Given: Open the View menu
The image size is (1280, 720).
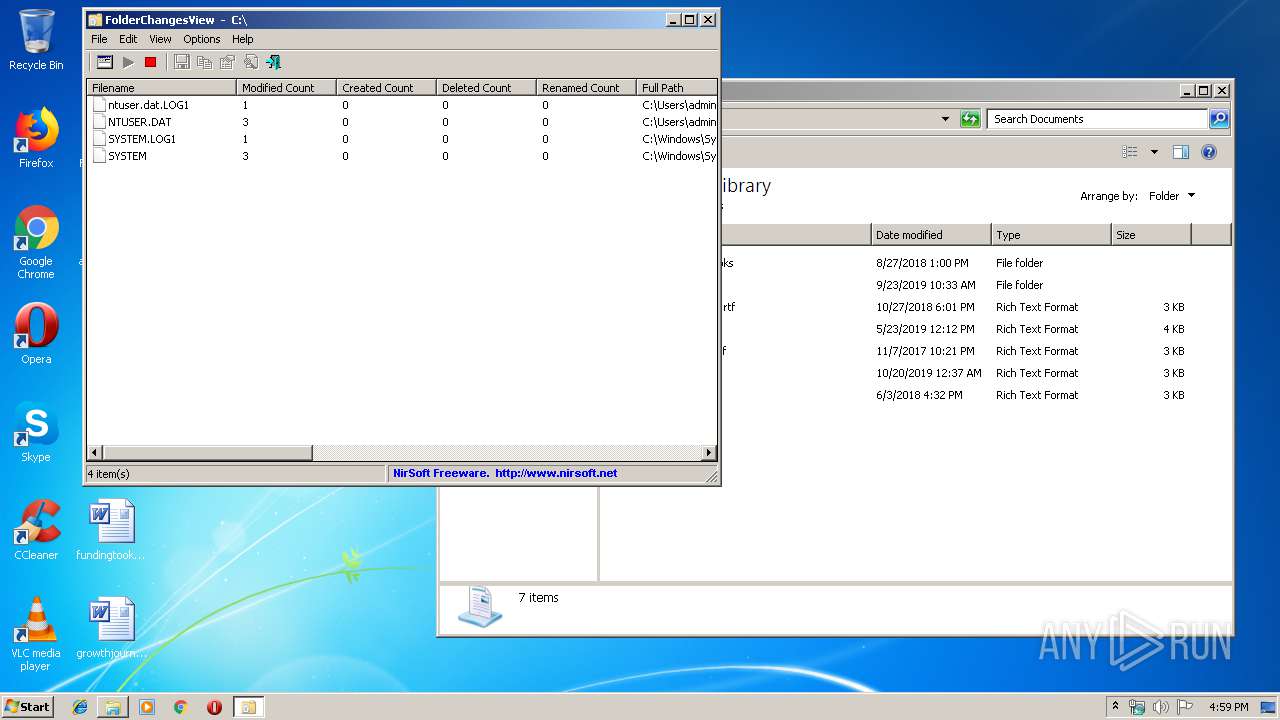Looking at the screenshot, I should (x=160, y=39).
